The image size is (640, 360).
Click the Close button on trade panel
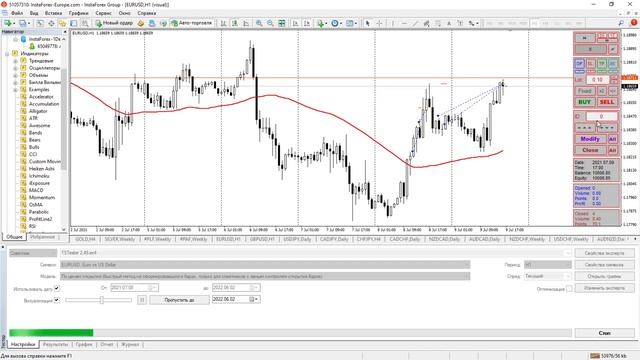tap(590, 150)
